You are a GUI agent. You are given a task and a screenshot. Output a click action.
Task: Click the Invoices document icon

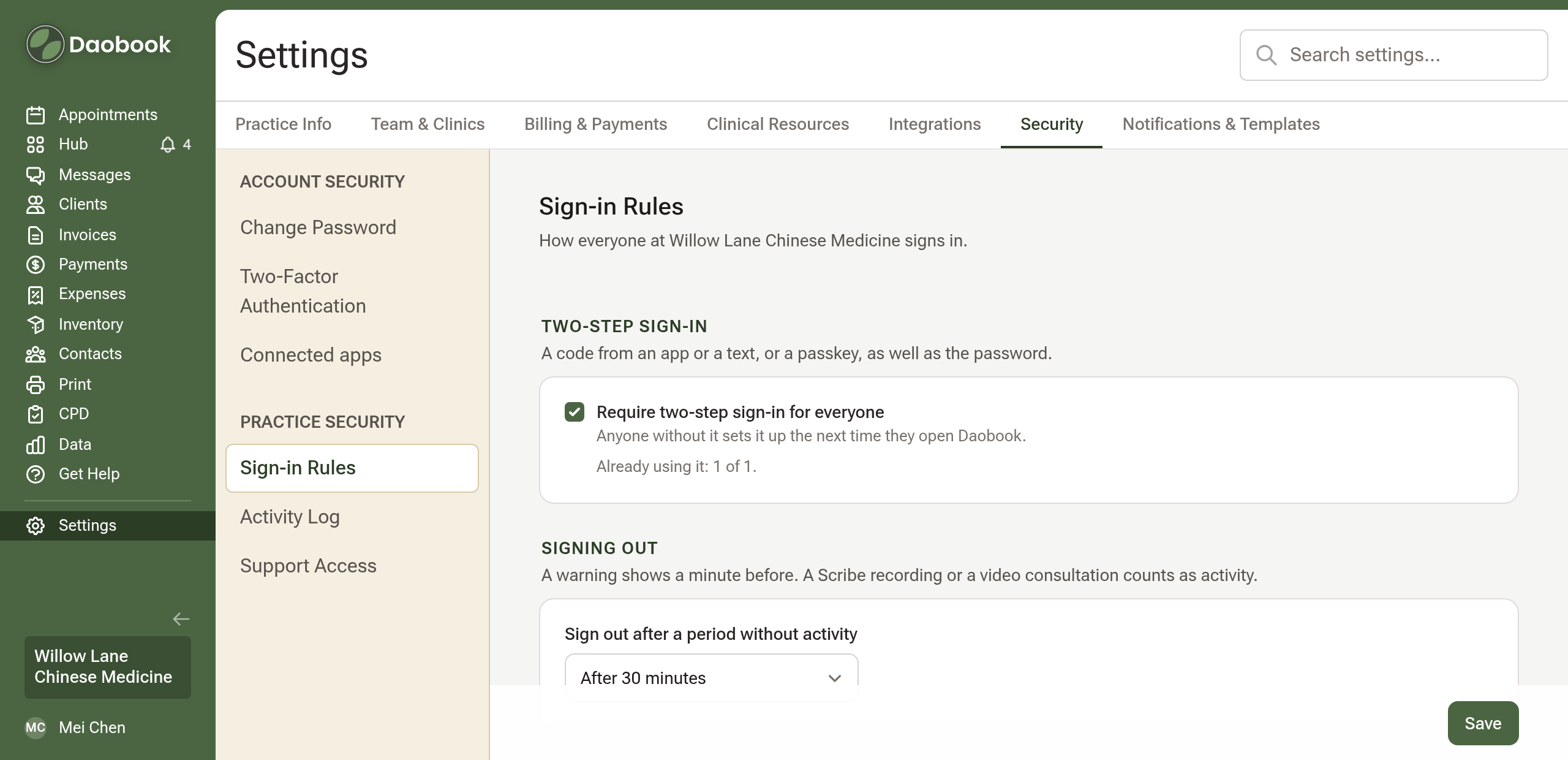pos(36,235)
